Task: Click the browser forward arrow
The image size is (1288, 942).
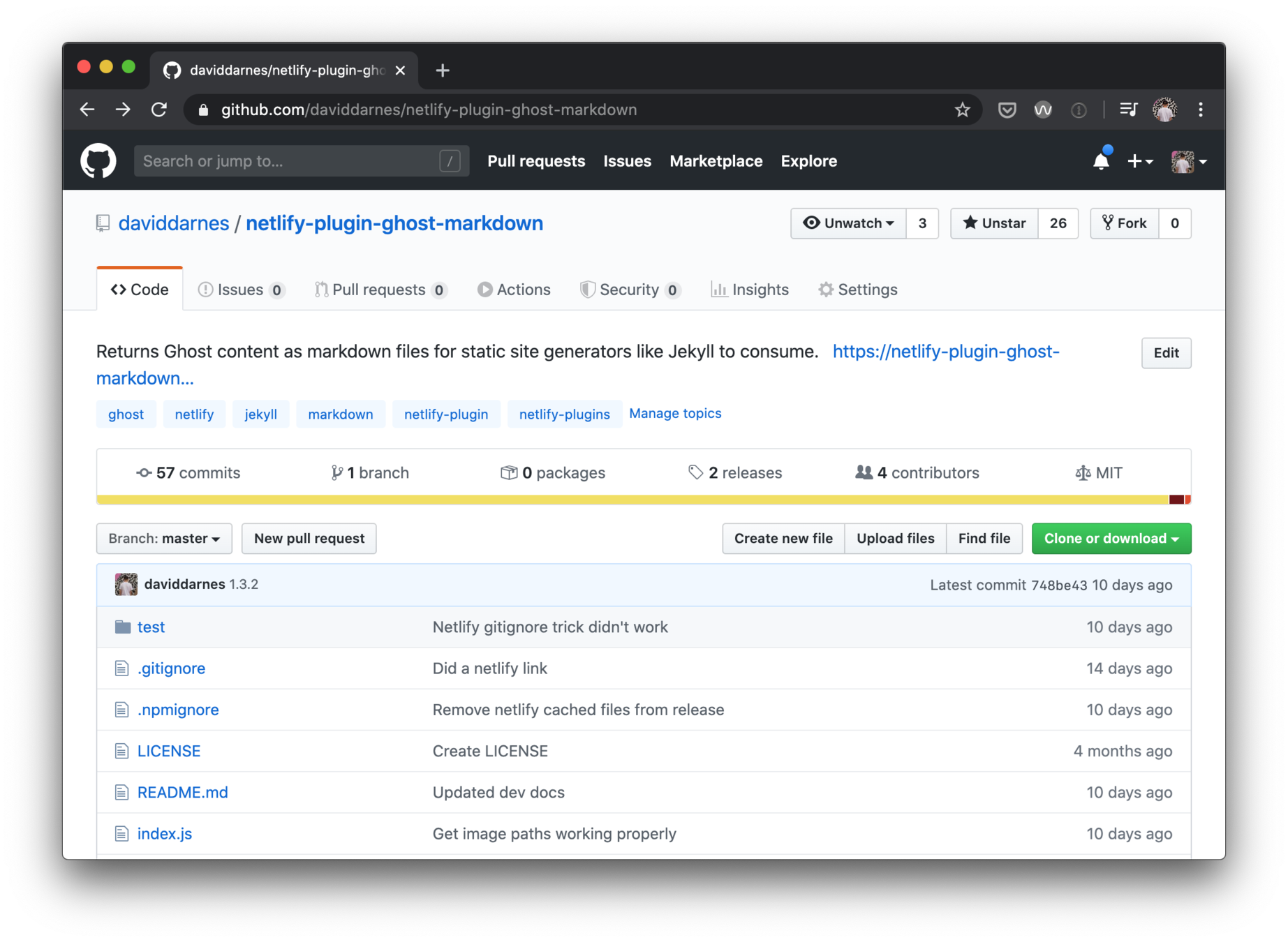Action: [123, 110]
